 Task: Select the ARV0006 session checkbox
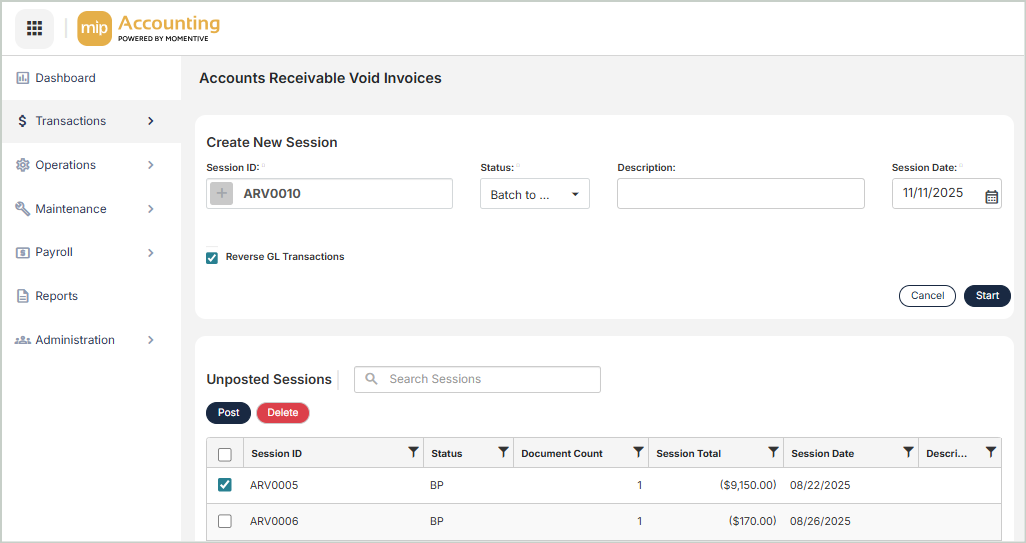[x=225, y=521]
